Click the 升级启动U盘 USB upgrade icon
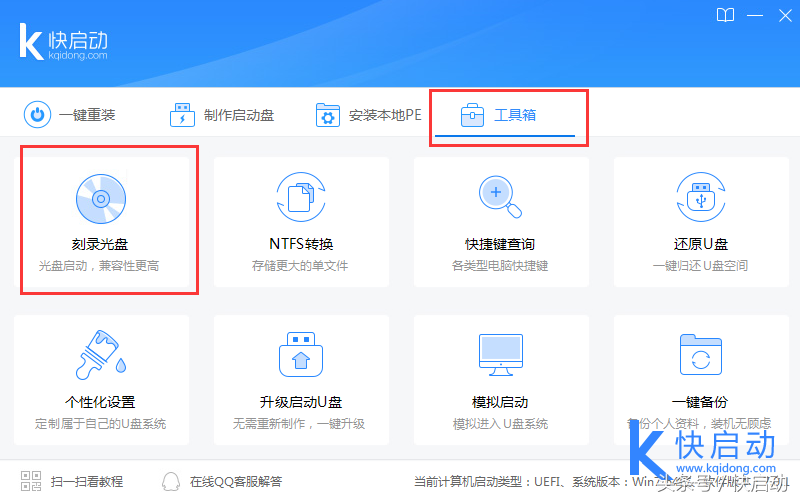This screenshot has width=800, height=500. (301, 355)
